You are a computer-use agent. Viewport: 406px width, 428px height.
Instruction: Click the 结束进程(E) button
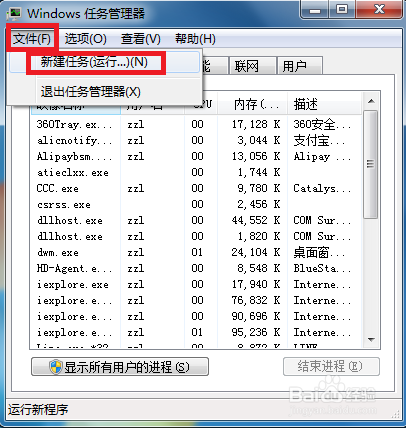pyautogui.click(x=331, y=366)
